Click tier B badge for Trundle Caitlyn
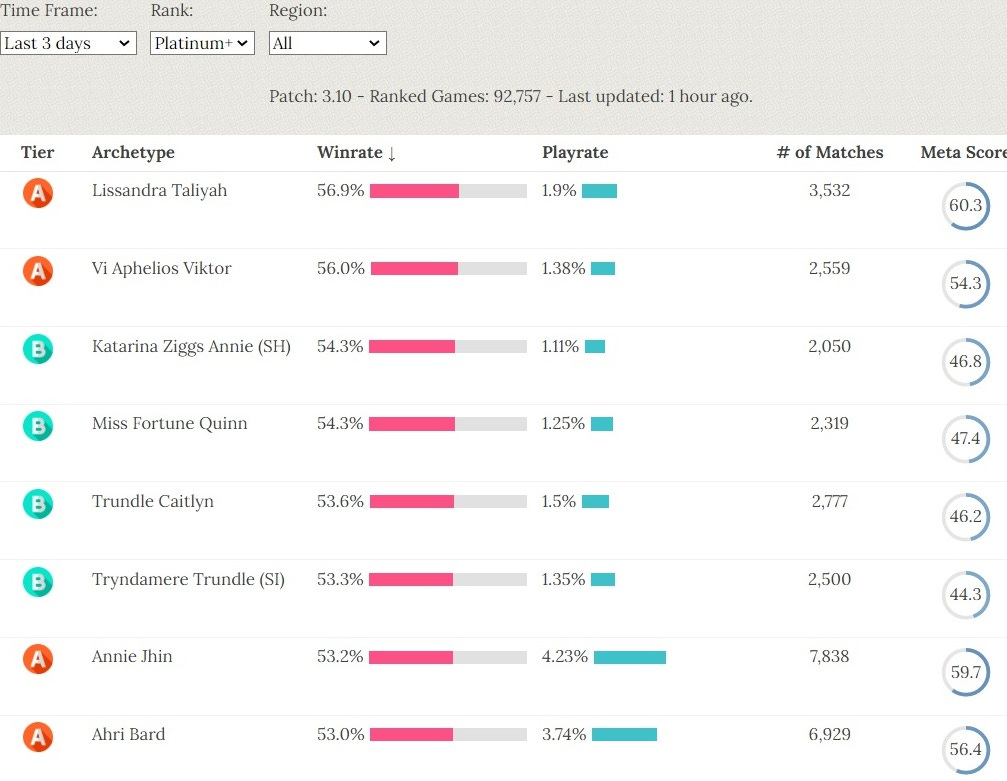Viewport: 1007px width, 781px height. (x=38, y=504)
